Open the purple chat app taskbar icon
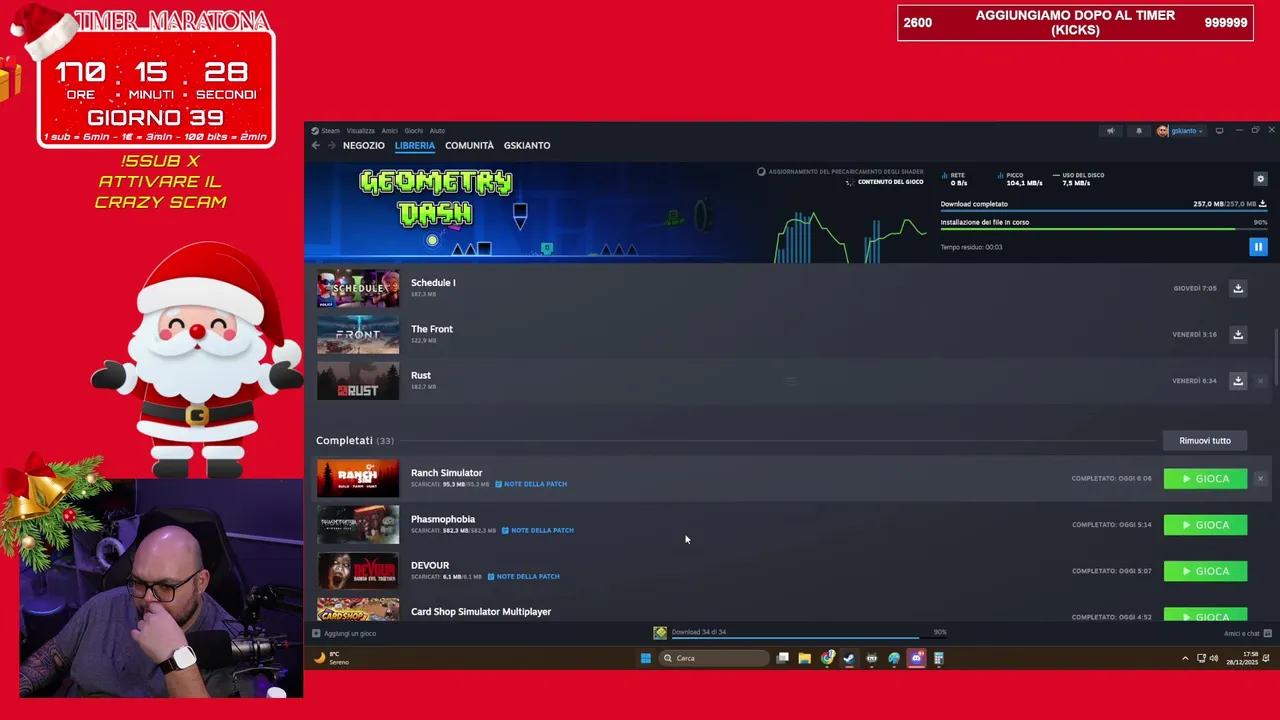 (916, 658)
